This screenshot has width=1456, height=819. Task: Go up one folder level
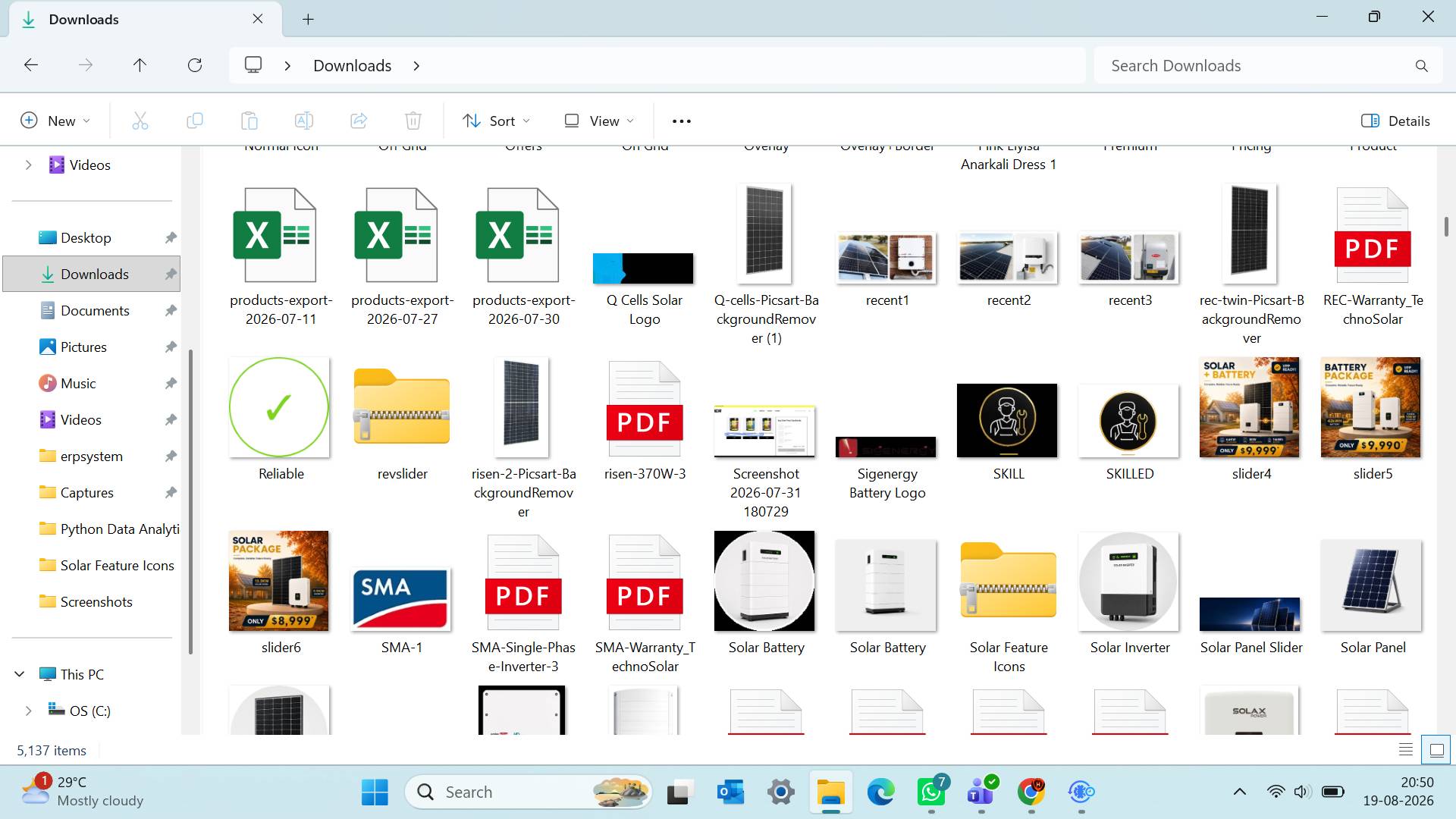pos(140,65)
